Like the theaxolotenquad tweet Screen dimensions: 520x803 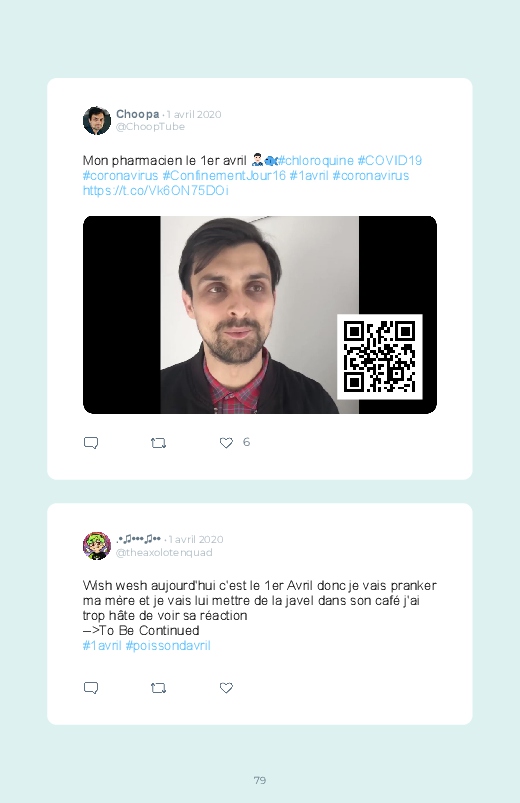tap(226, 687)
